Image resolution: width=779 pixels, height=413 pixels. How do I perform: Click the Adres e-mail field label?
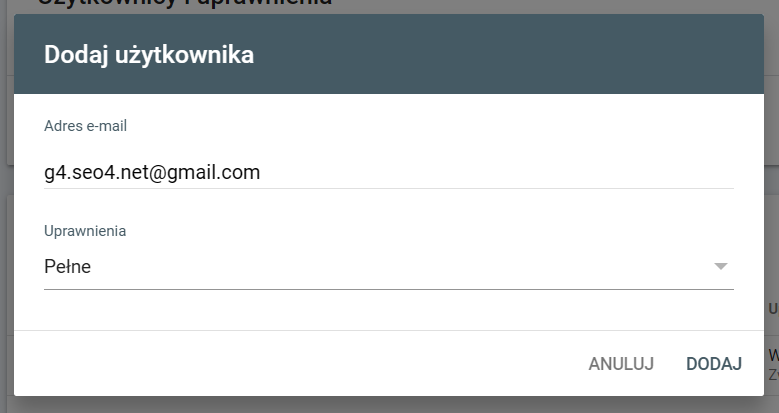[85, 126]
